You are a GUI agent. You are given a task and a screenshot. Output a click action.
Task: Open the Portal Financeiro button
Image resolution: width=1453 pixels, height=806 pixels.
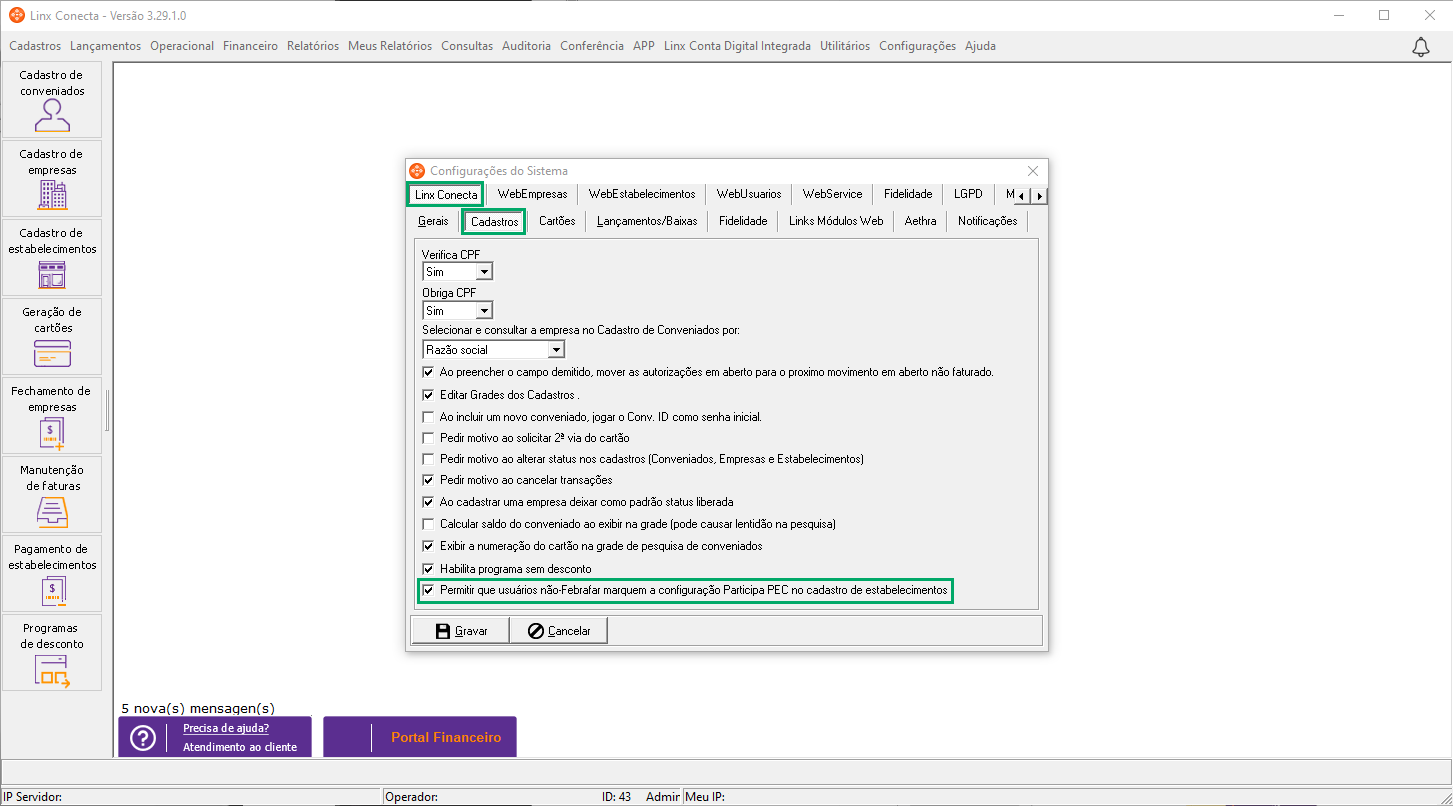(x=420, y=737)
